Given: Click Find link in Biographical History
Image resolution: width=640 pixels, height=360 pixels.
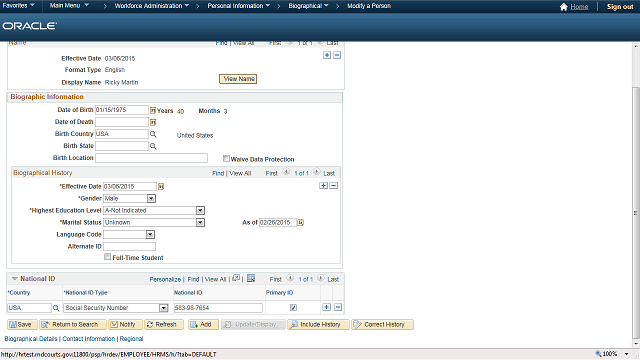Looking at the screenshot, I should coord(218,173).
